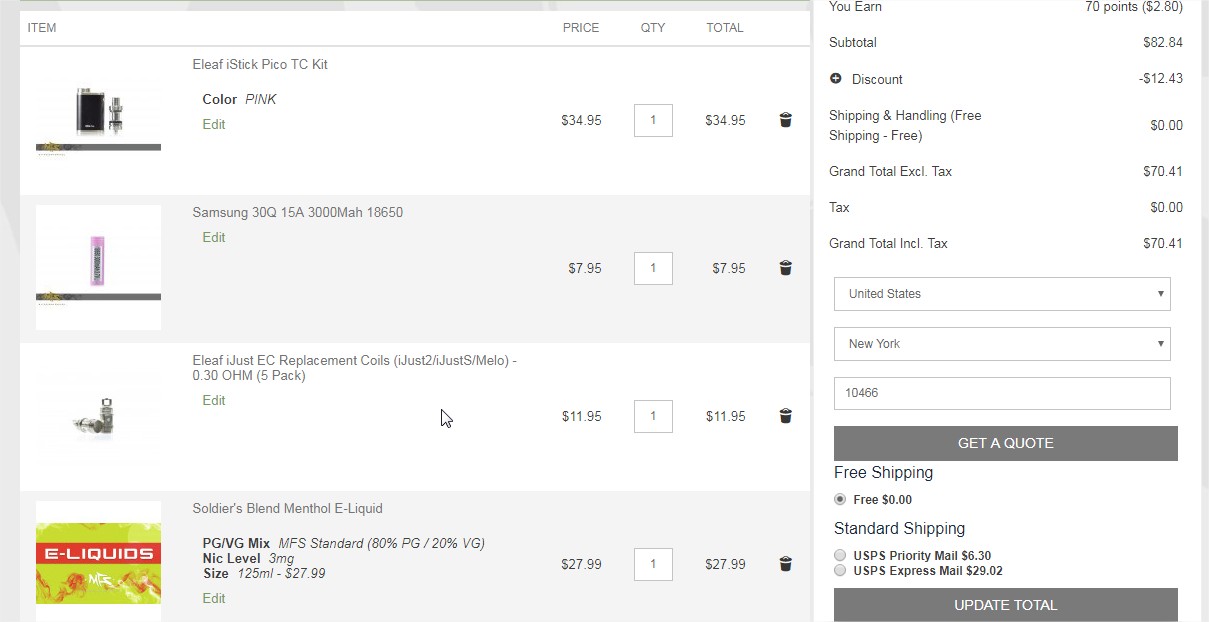This screenshot has width=1209, height=622.
Task: Open the United States country dropdown
Action: pyautogui.click(x=1002, y=294)
